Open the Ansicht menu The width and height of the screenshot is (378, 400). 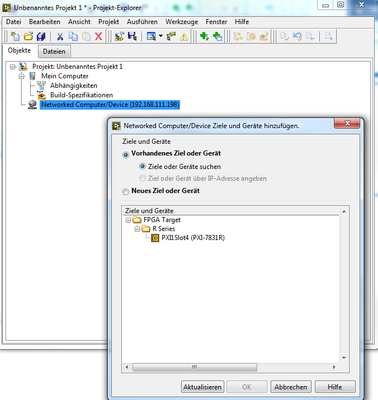pos(79,22)
